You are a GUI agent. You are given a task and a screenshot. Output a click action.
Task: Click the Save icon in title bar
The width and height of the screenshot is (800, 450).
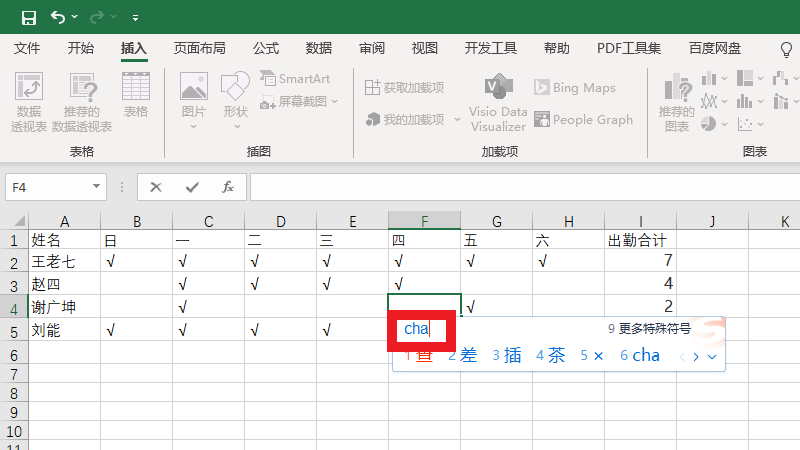click(x=28, y=17)
